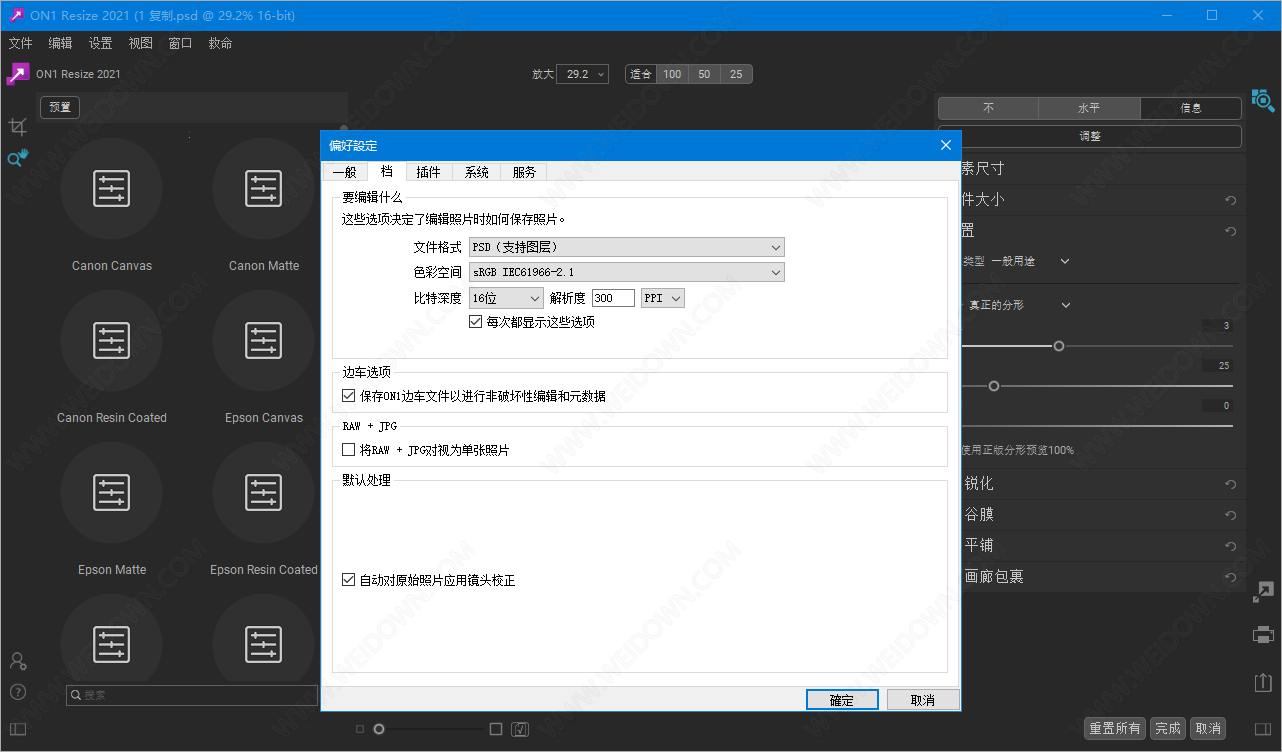Reset the 件大小 section with its arrow
Viewport: 1282px width, 752px height.
click(x=1231, y=201)
